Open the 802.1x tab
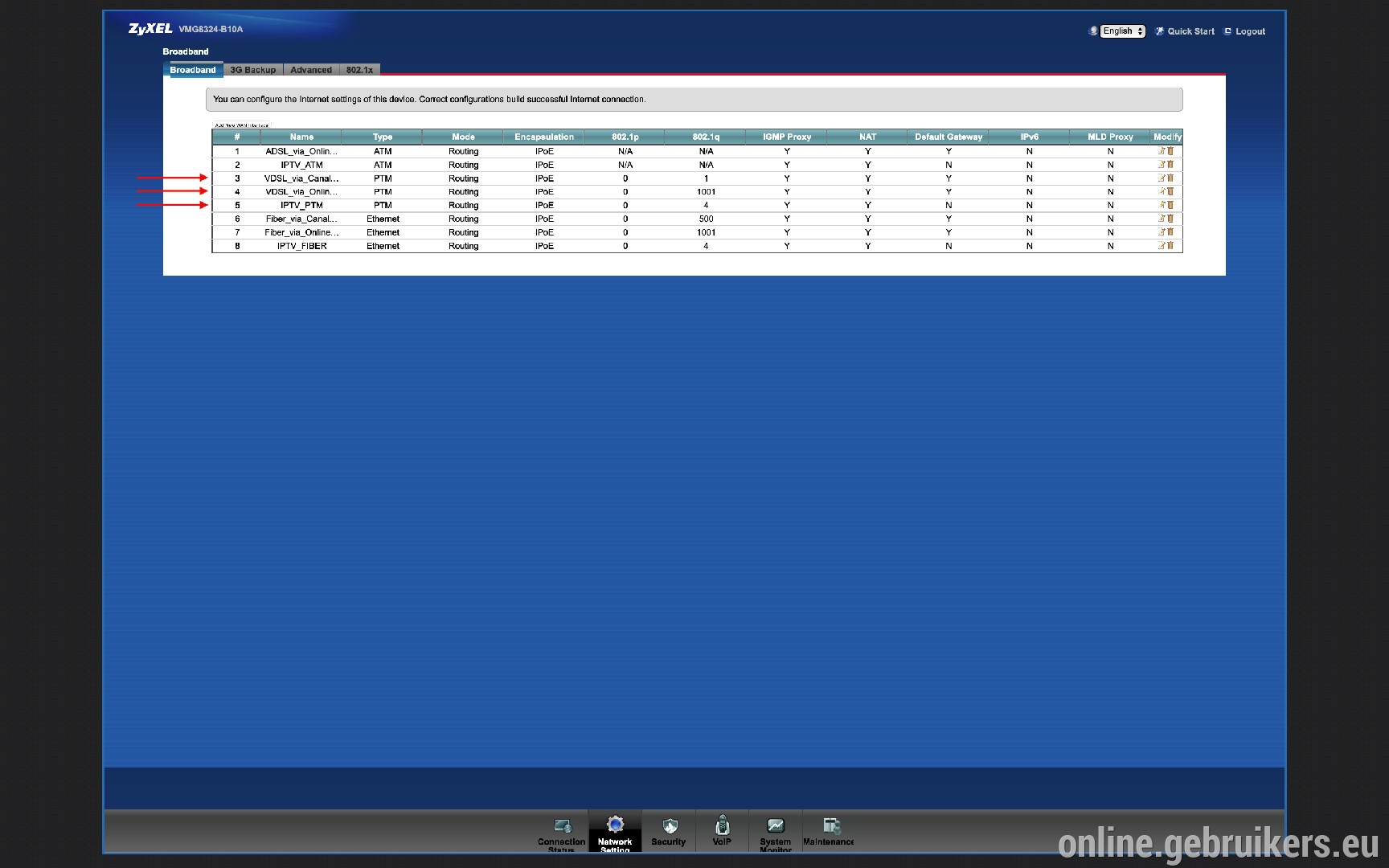The height and width of the screenshot is (868, 1389). 359,70
